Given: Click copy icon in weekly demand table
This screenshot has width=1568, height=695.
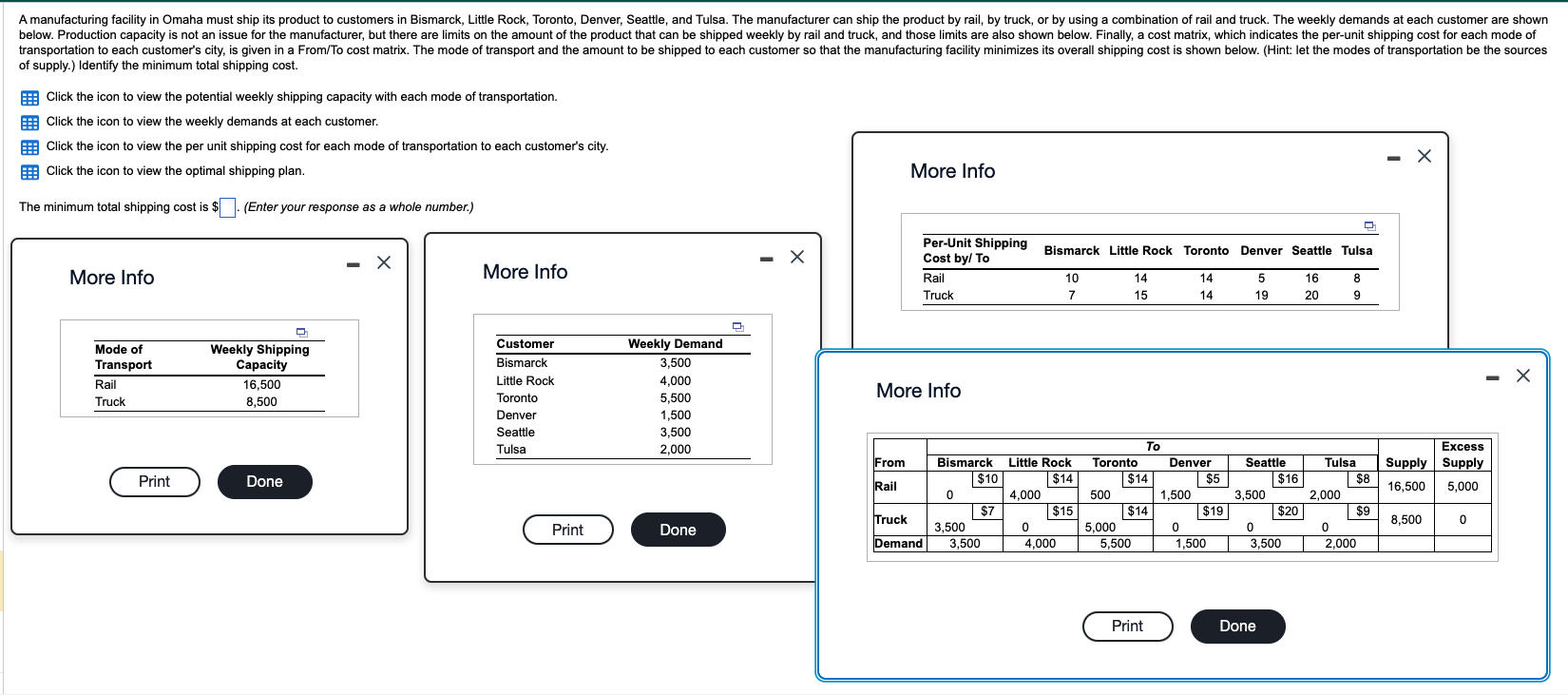Looking at the screenshot, I should [737, 326].
